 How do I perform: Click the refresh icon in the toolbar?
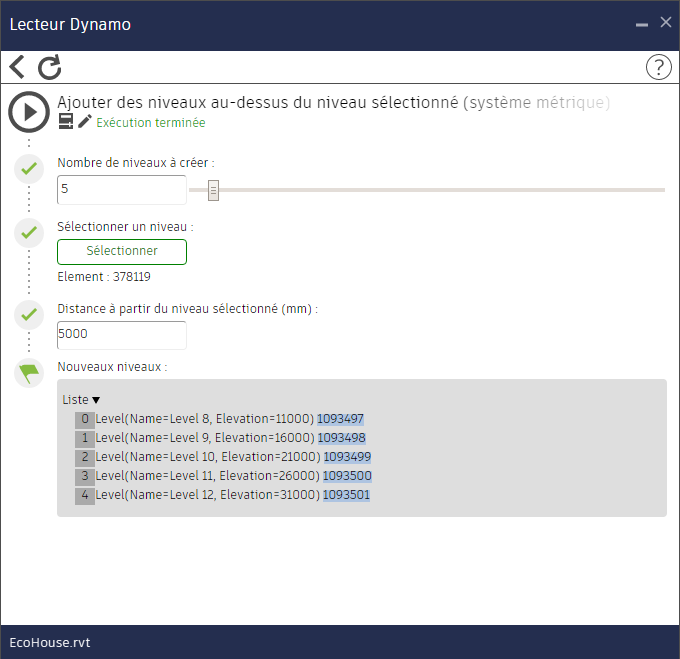tap(49, 67)
